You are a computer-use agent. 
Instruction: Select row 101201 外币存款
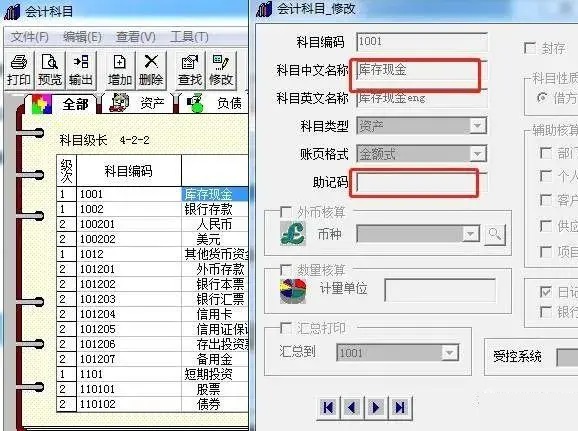[x=152, y=269]
